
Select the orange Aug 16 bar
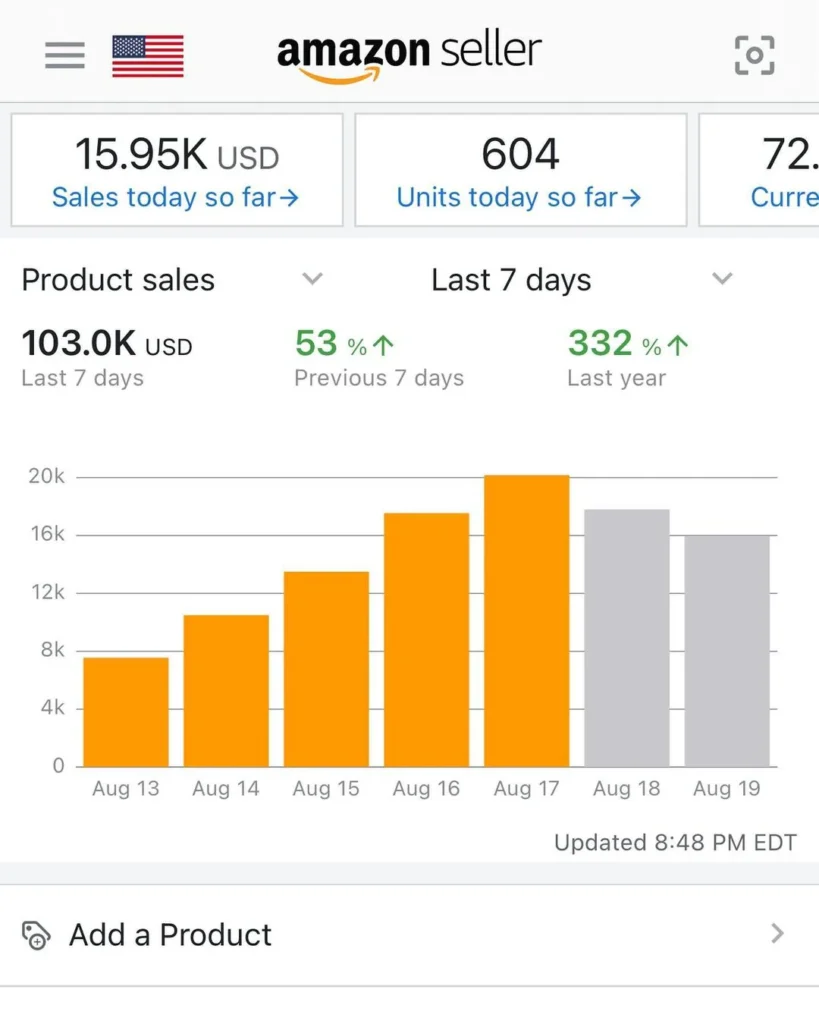(x=426, y=640)
